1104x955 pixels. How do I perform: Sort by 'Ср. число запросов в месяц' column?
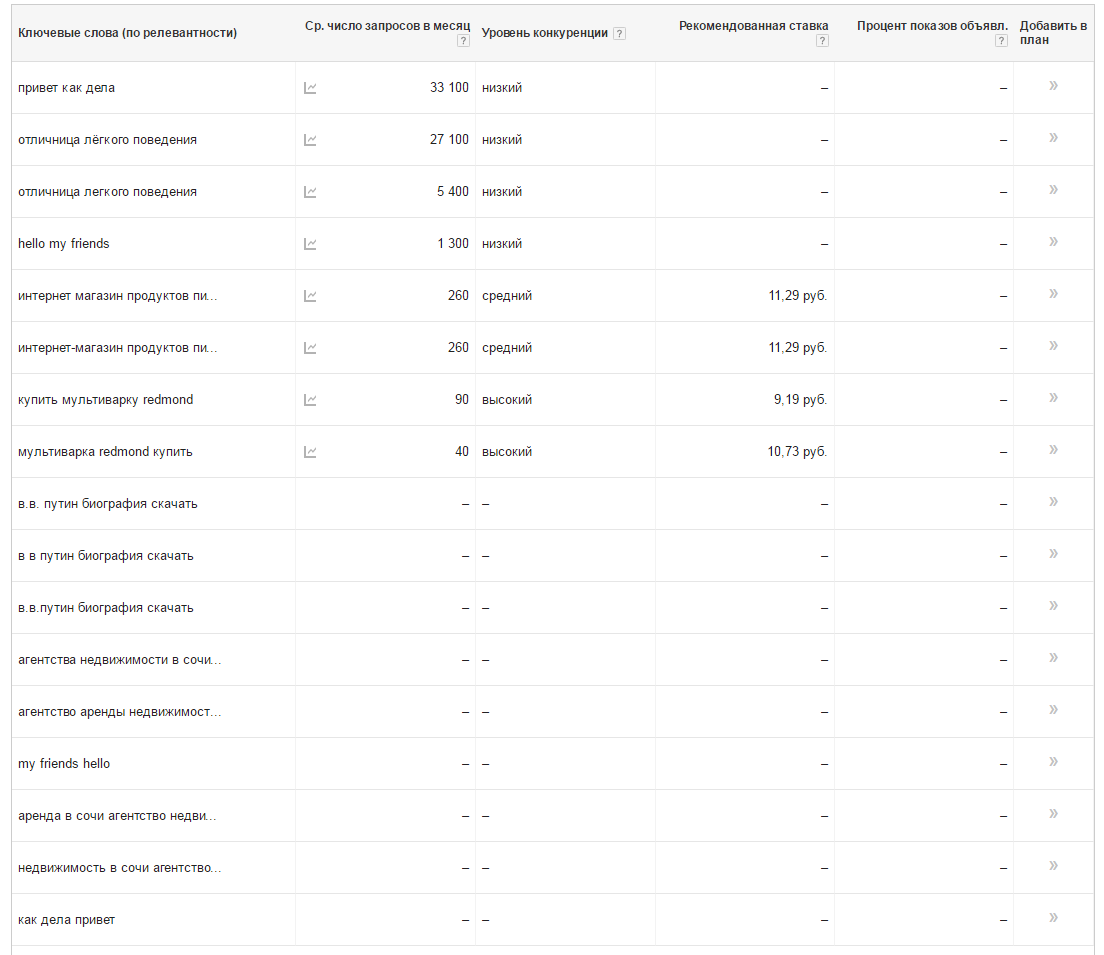(387, 26)
